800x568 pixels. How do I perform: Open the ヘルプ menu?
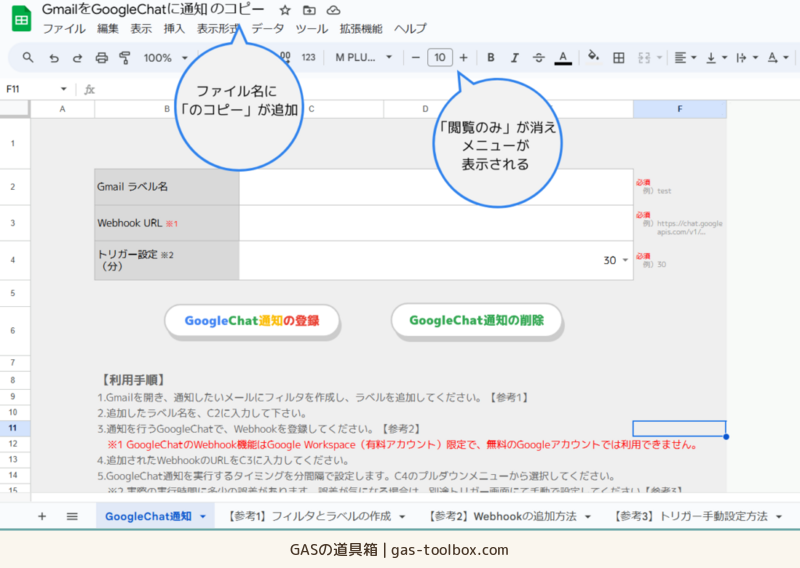pos(410,29)
